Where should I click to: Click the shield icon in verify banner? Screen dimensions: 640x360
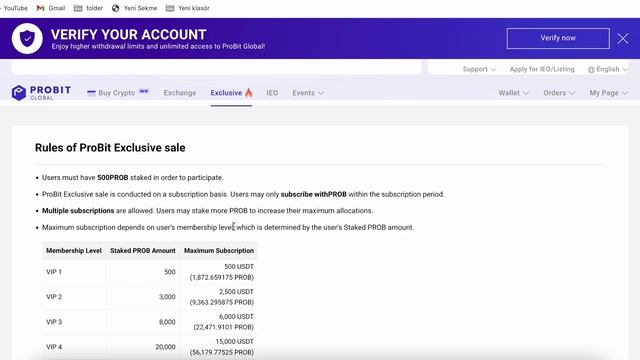click(x=27, y=38)
